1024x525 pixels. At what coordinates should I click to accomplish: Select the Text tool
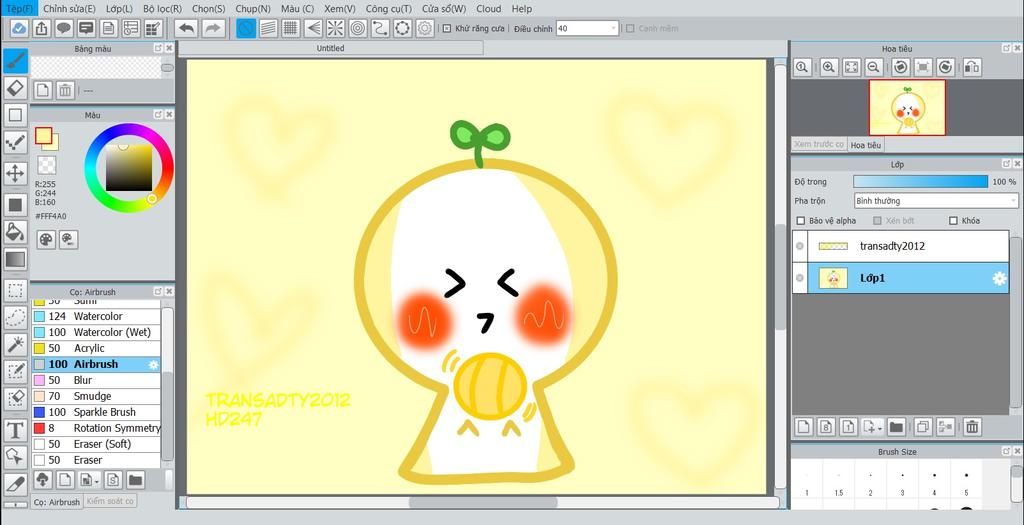pos(16,430)
